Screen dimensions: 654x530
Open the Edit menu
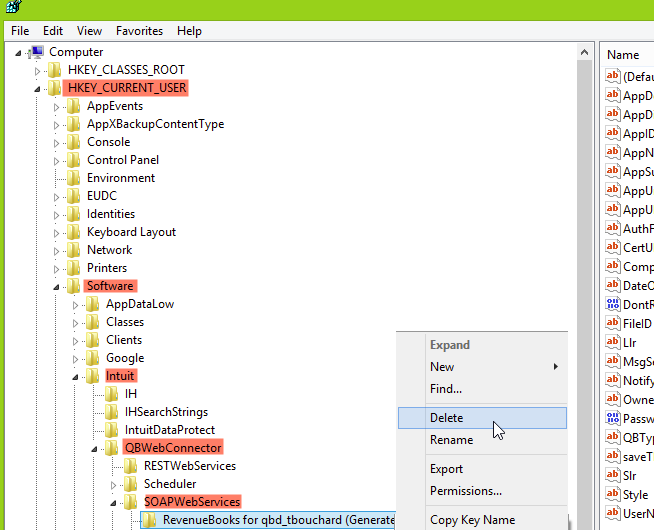click(x=53, y=31)
